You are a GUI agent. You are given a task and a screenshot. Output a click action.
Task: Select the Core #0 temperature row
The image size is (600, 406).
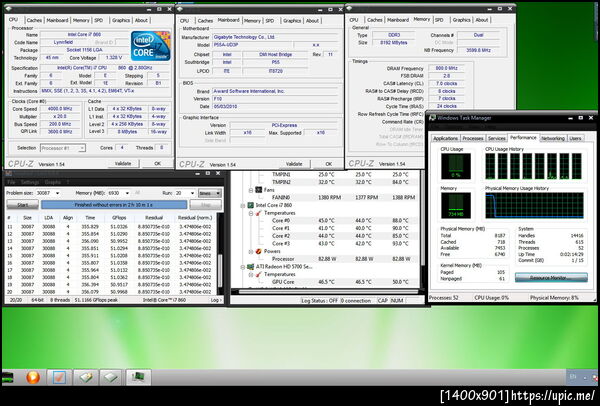tap(343, 221)
